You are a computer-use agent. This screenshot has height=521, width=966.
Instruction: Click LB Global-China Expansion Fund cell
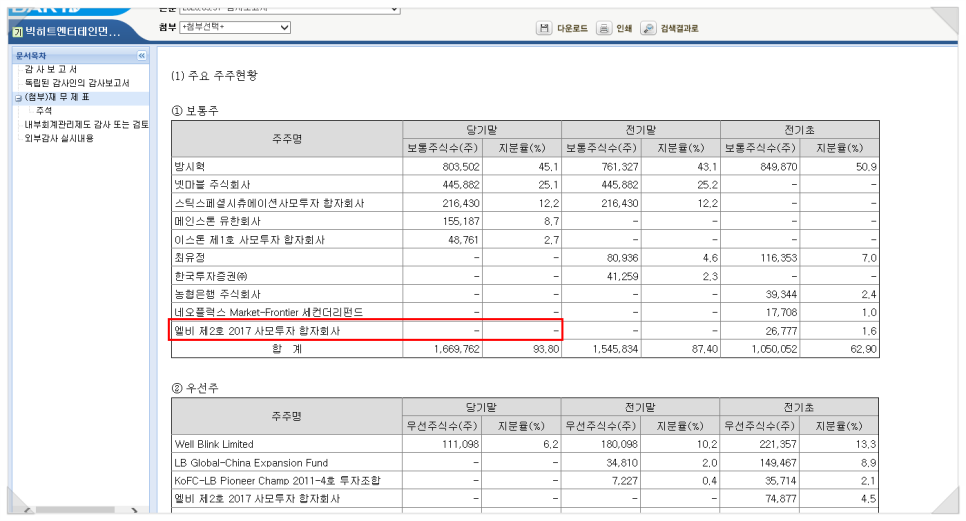point(287,462)
